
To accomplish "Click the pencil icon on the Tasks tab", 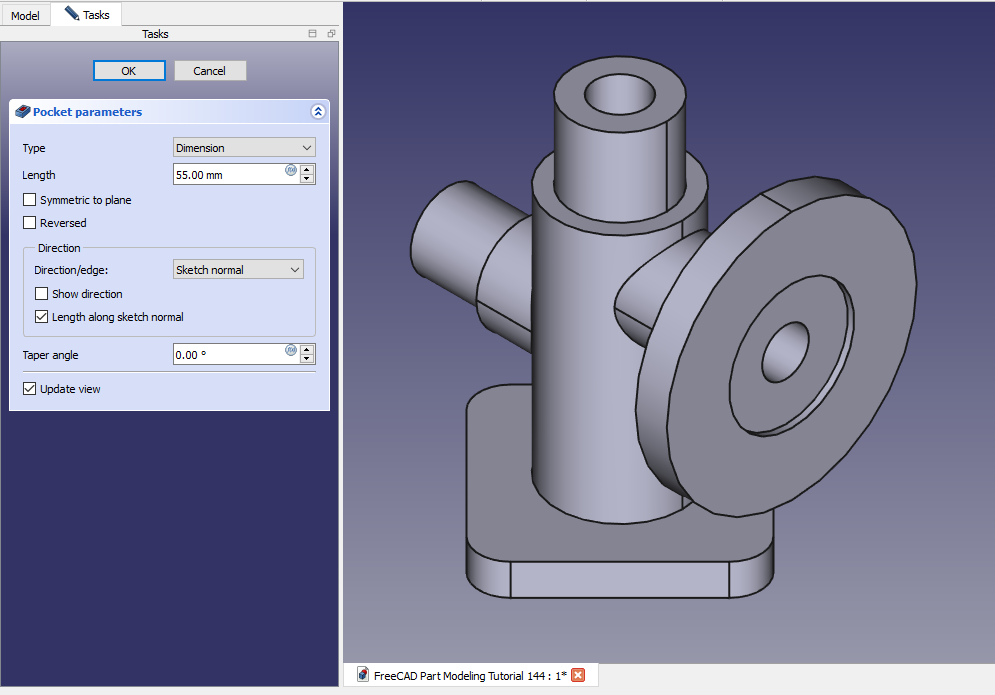I will click(x=71, y=14).
